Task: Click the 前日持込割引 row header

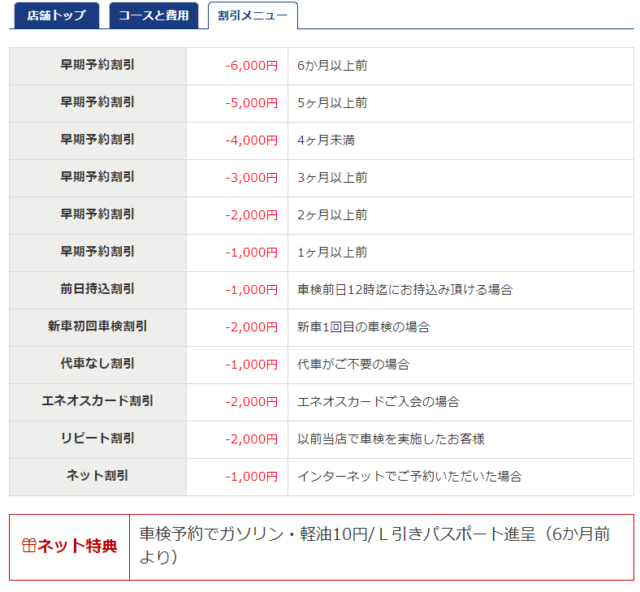Action: (98, 289)
